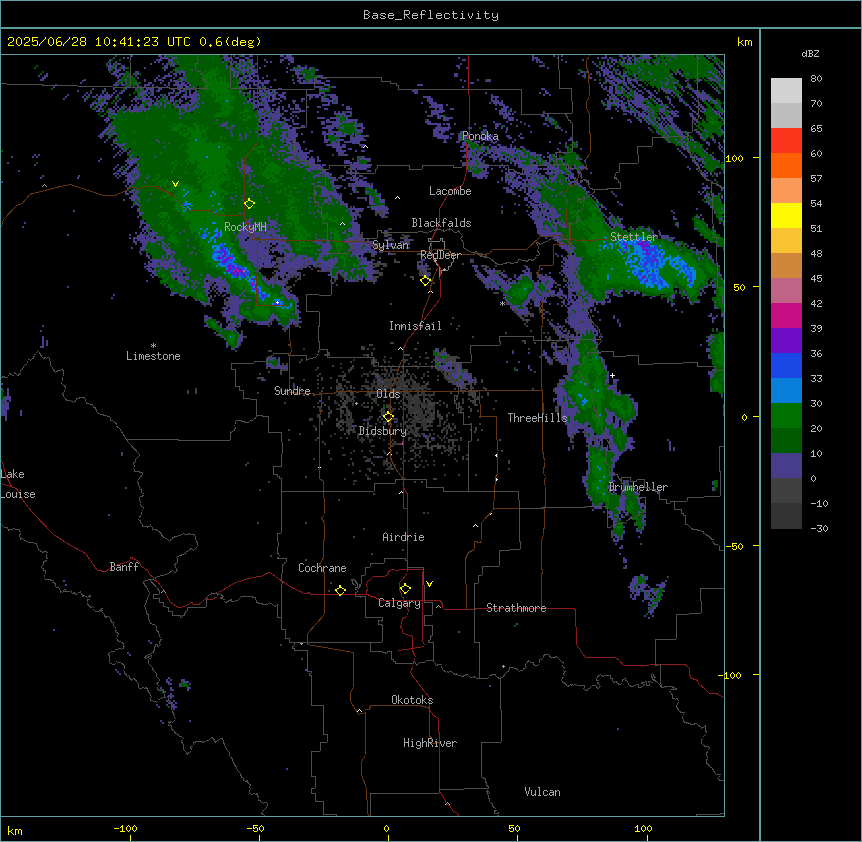Click the Blackfalds city label
Screen dimensions: 862x842
click(441, 223)
